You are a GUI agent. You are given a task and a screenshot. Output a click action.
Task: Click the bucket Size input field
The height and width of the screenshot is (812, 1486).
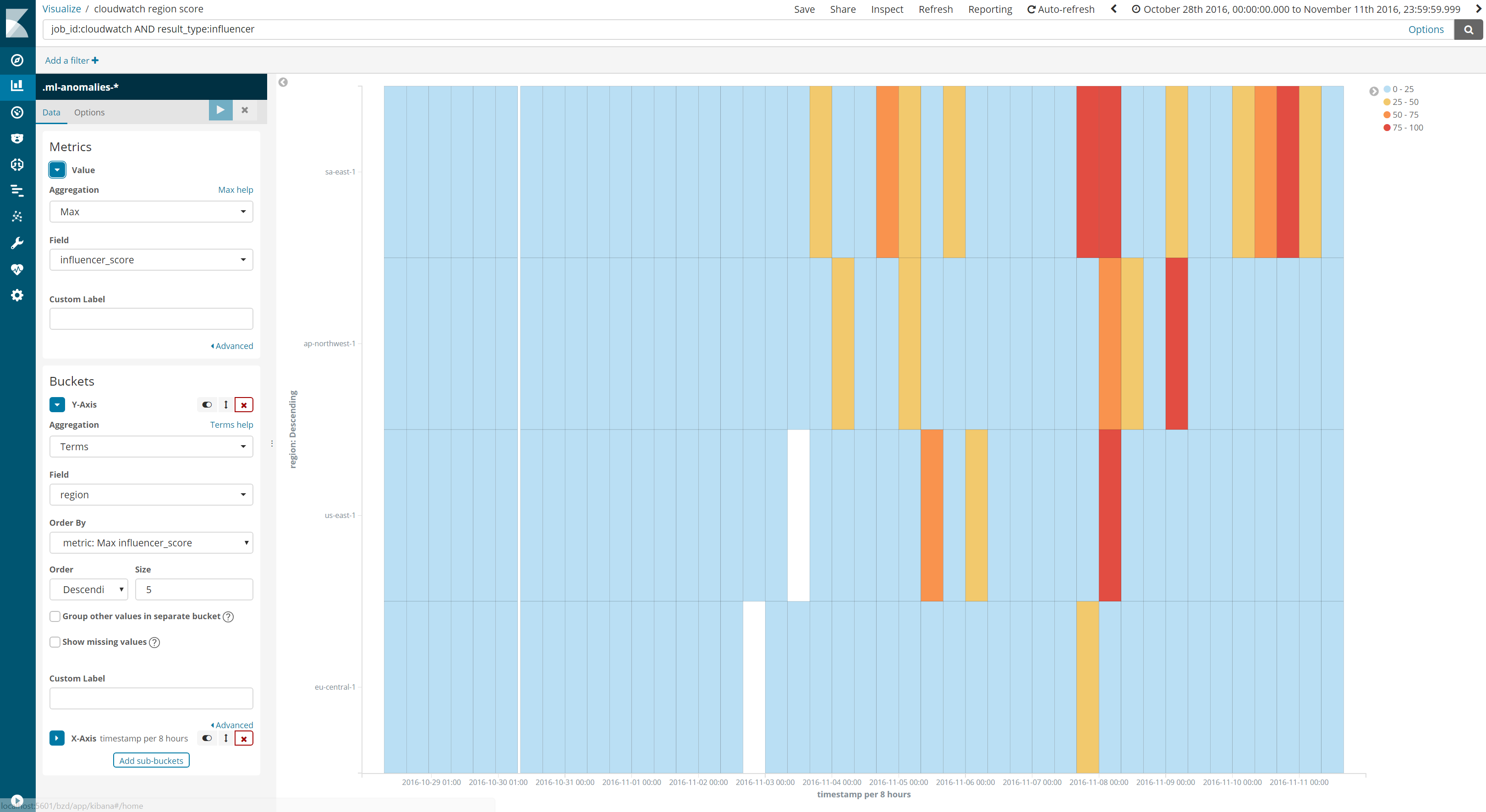[x=194, y=589]
